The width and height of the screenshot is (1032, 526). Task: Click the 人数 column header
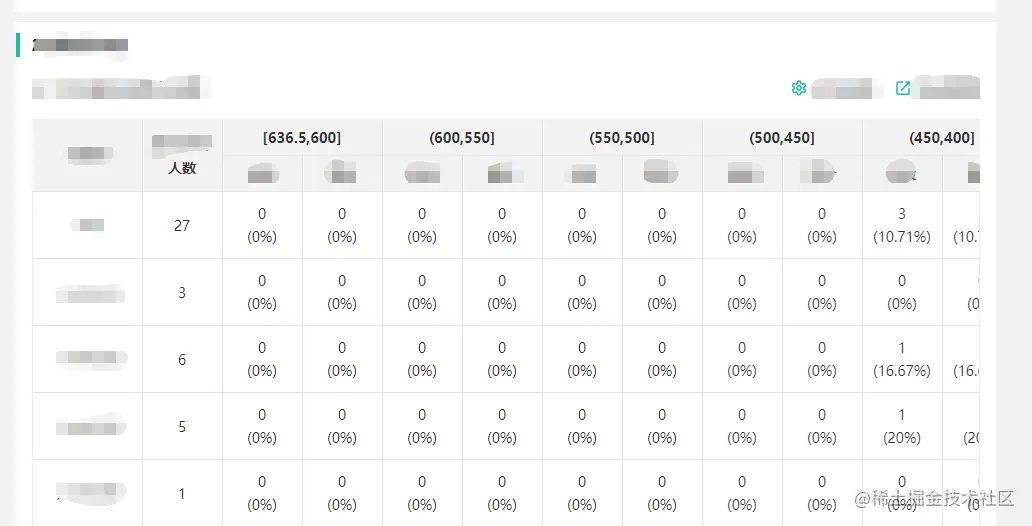[182, 167]
